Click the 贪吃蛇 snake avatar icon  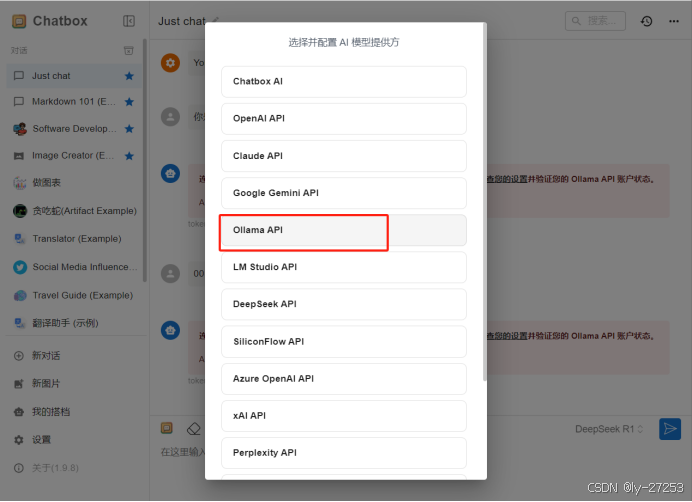pyautogui.click(x=19, y=211)
